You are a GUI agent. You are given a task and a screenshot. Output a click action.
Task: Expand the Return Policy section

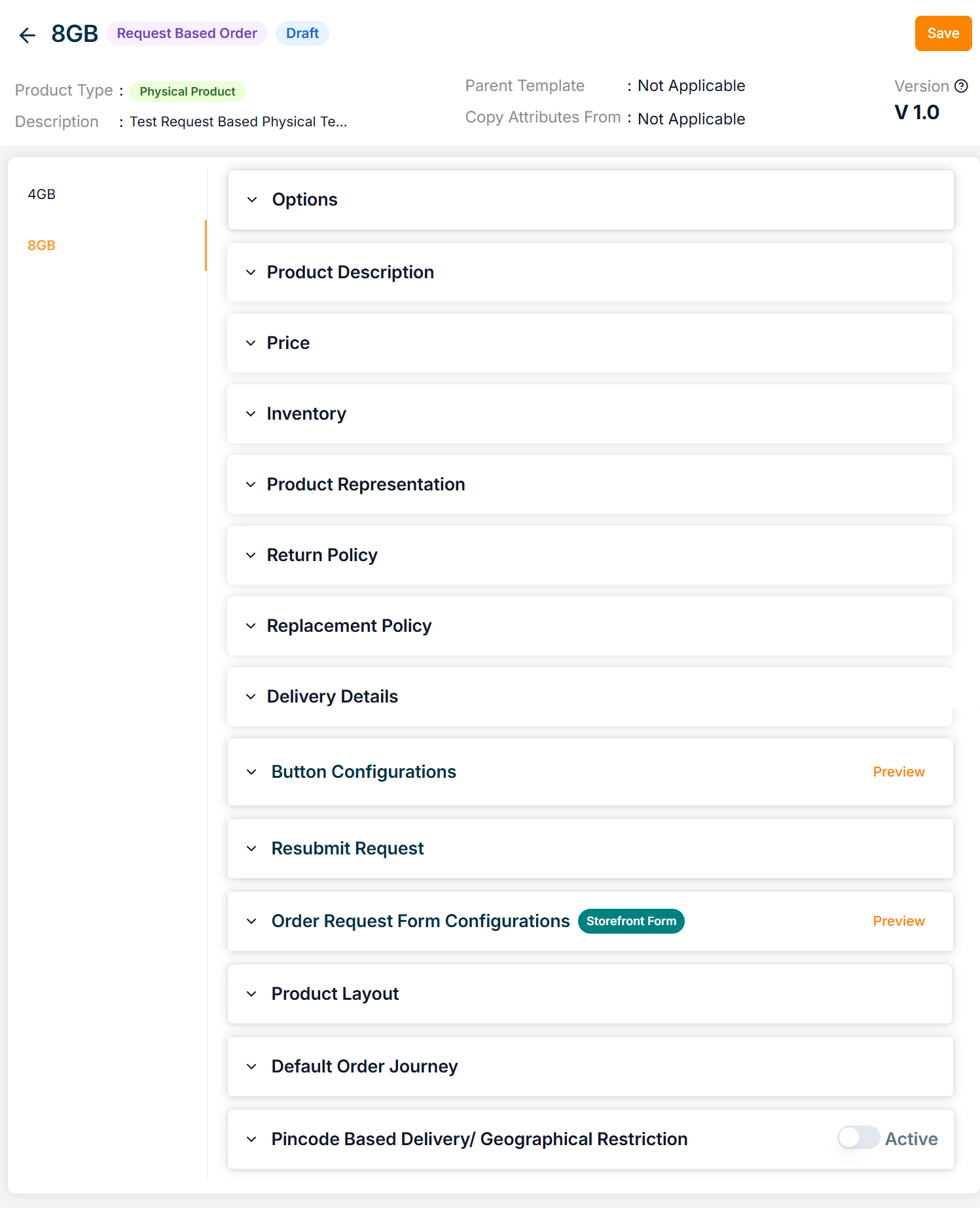pyautogui.click(x=321, y=555)
